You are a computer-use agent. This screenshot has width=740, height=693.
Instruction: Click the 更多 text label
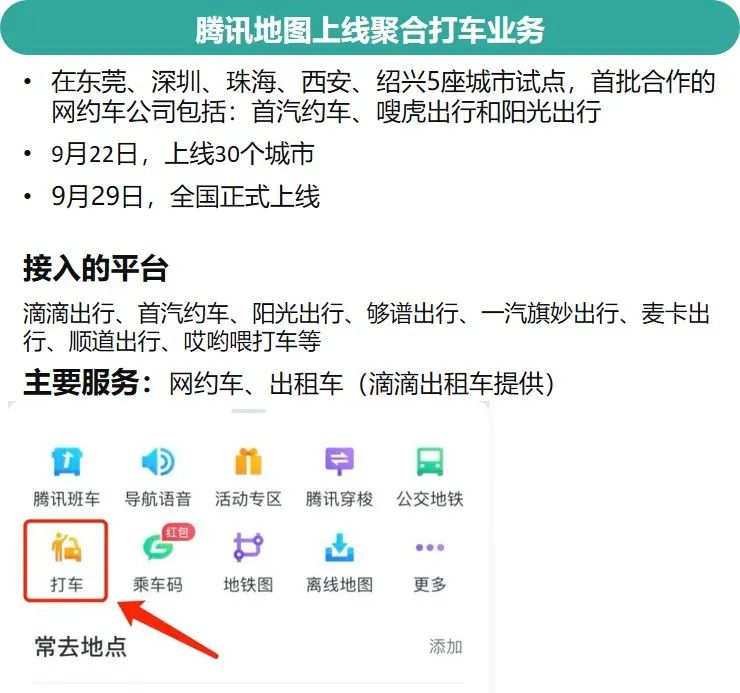[430, 584]
